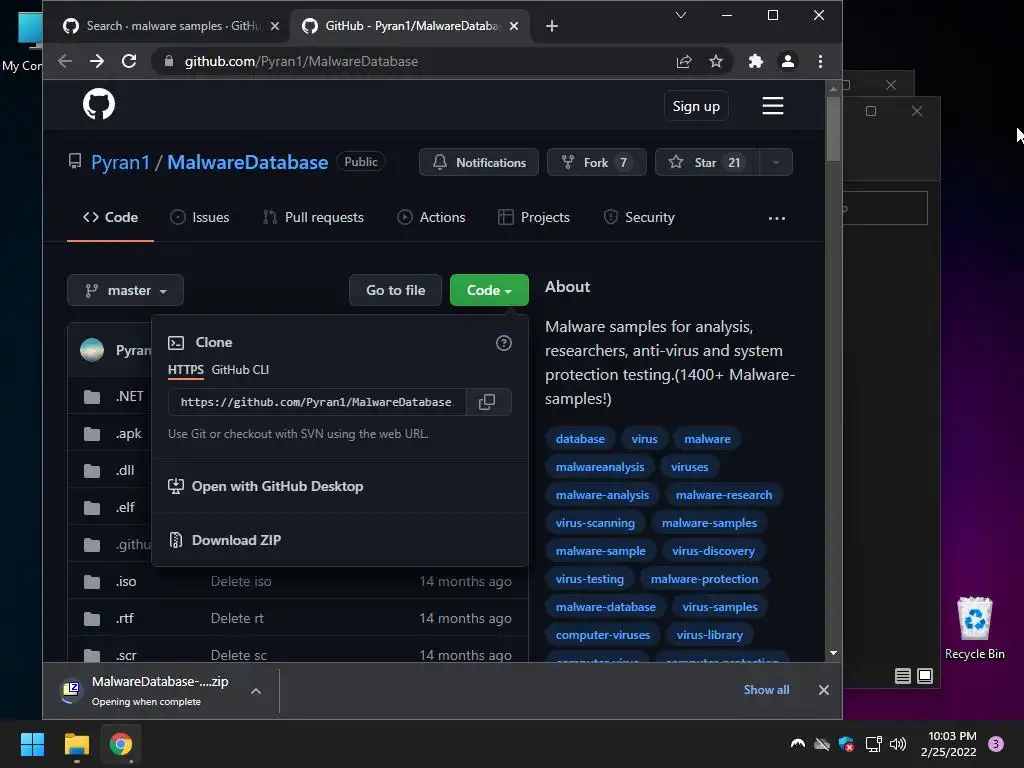
Task: Go forward in browser history
Action: [97, 61]
